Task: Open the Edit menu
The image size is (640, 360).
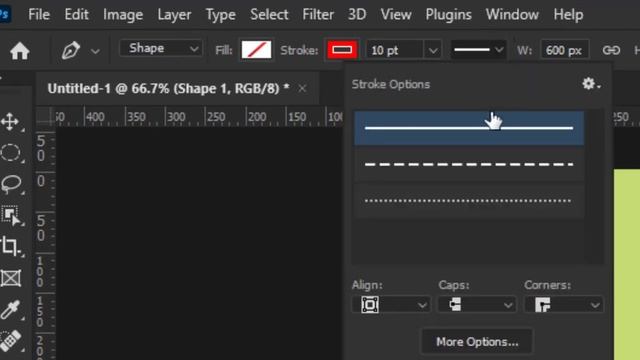Action: [76, 15]
